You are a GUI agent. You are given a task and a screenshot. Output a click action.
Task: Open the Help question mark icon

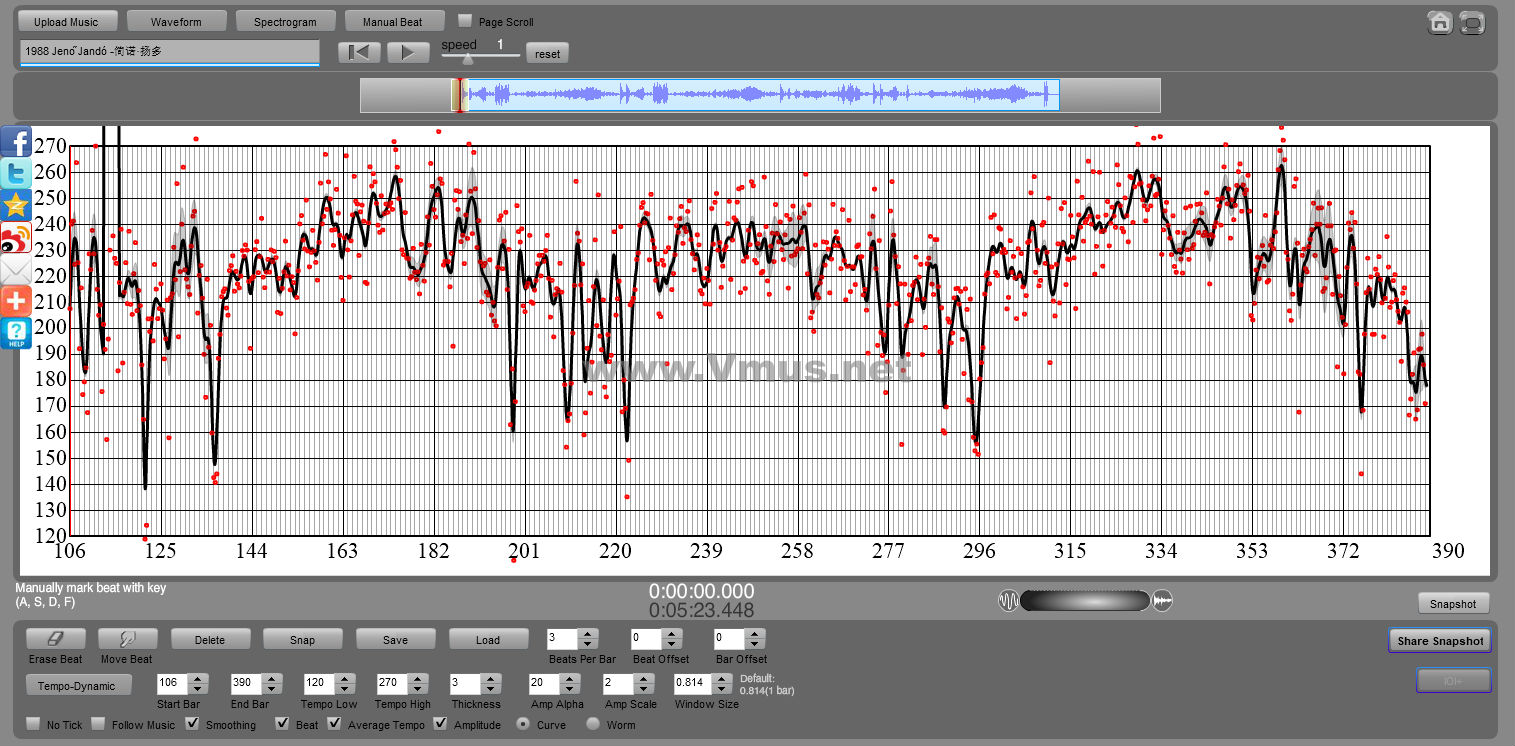coord(16,333)
